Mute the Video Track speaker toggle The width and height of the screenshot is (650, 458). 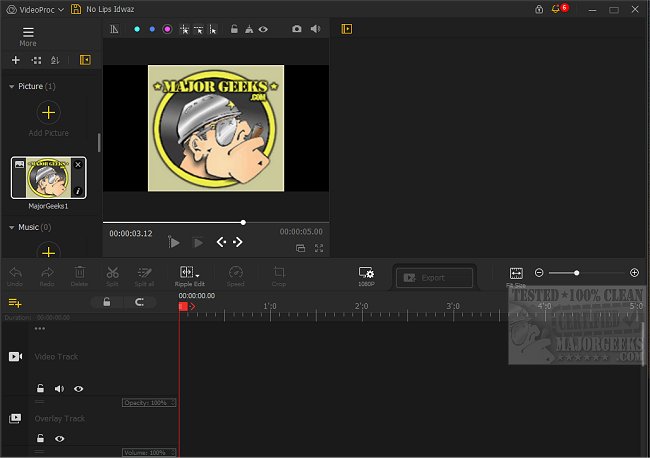(x=59, y=388)
